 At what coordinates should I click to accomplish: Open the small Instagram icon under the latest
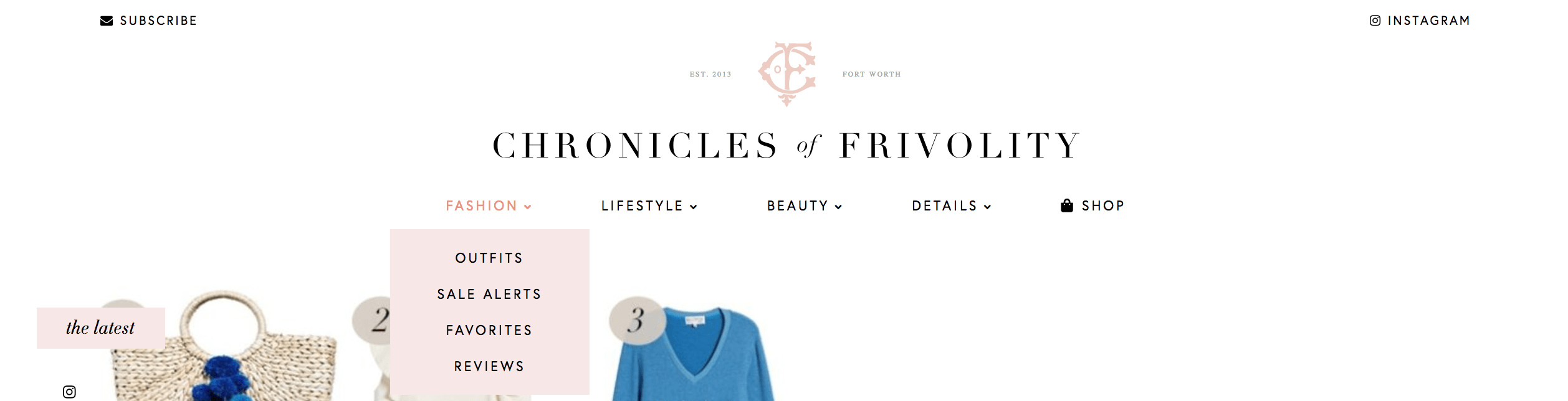click(69, 392)
